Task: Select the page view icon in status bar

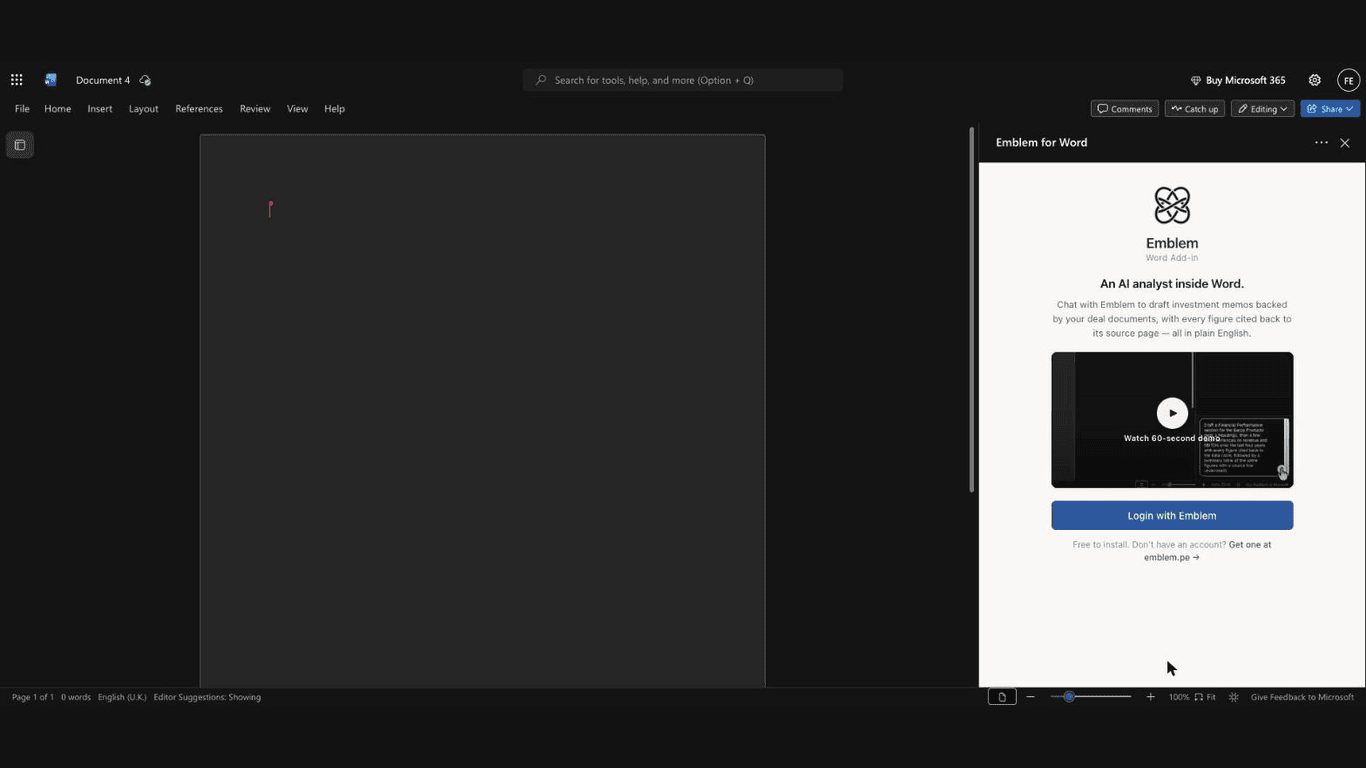Action: [x=1002, y=697]
